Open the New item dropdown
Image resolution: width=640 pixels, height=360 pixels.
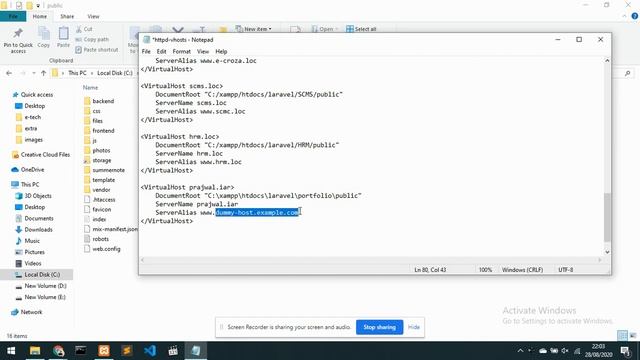click(253, 29)
